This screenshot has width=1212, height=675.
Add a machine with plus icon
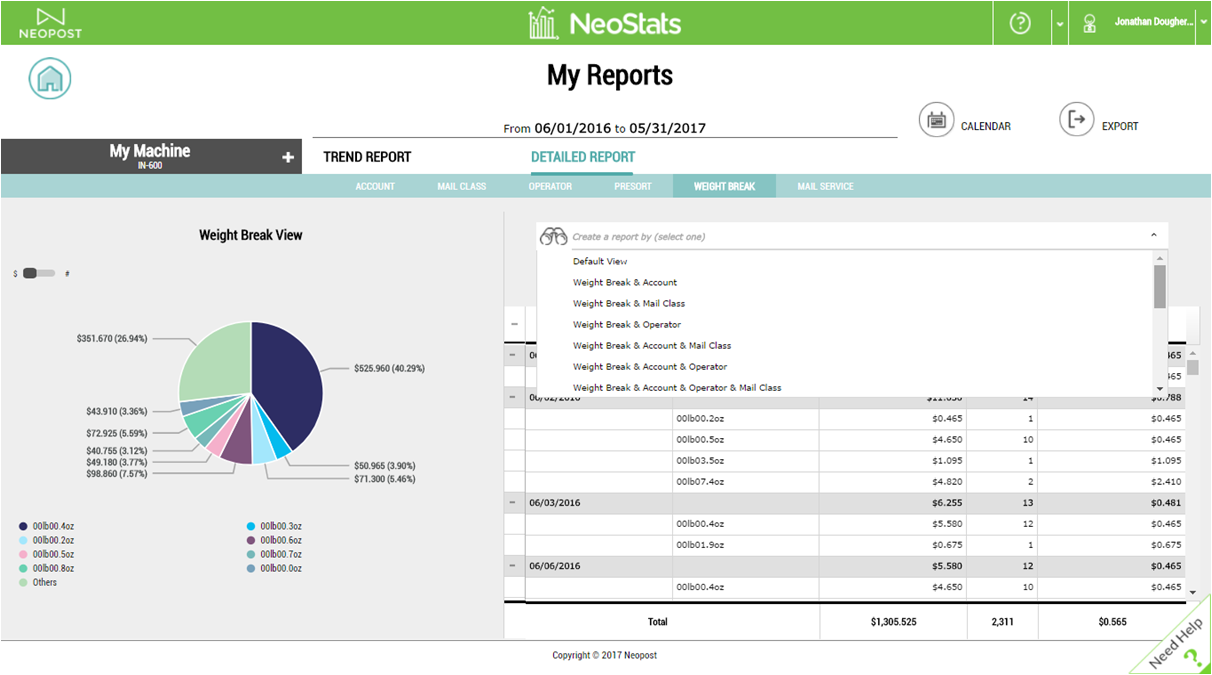[288, 158]
